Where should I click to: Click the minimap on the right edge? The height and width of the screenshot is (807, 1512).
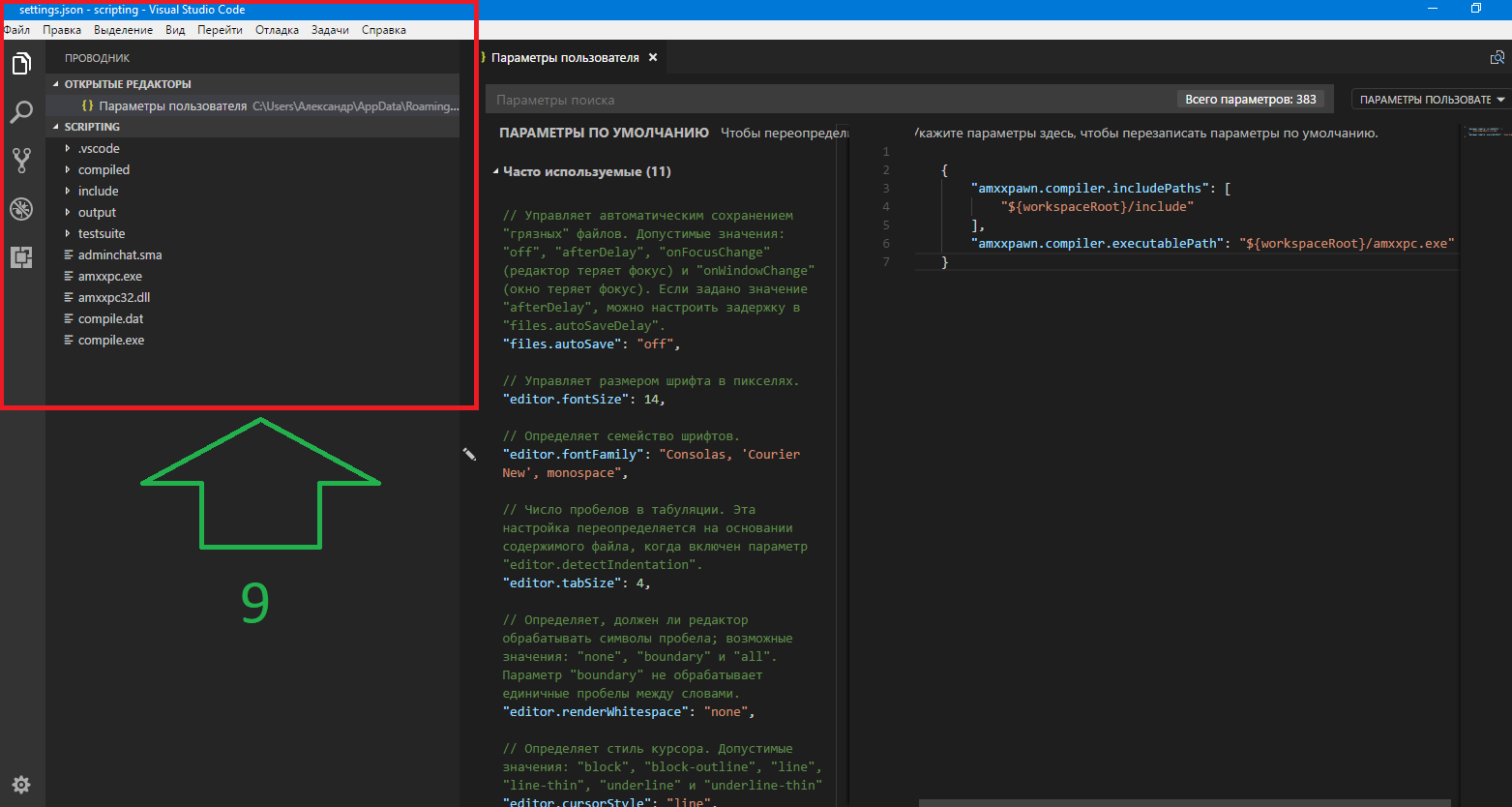[1485, 131]
